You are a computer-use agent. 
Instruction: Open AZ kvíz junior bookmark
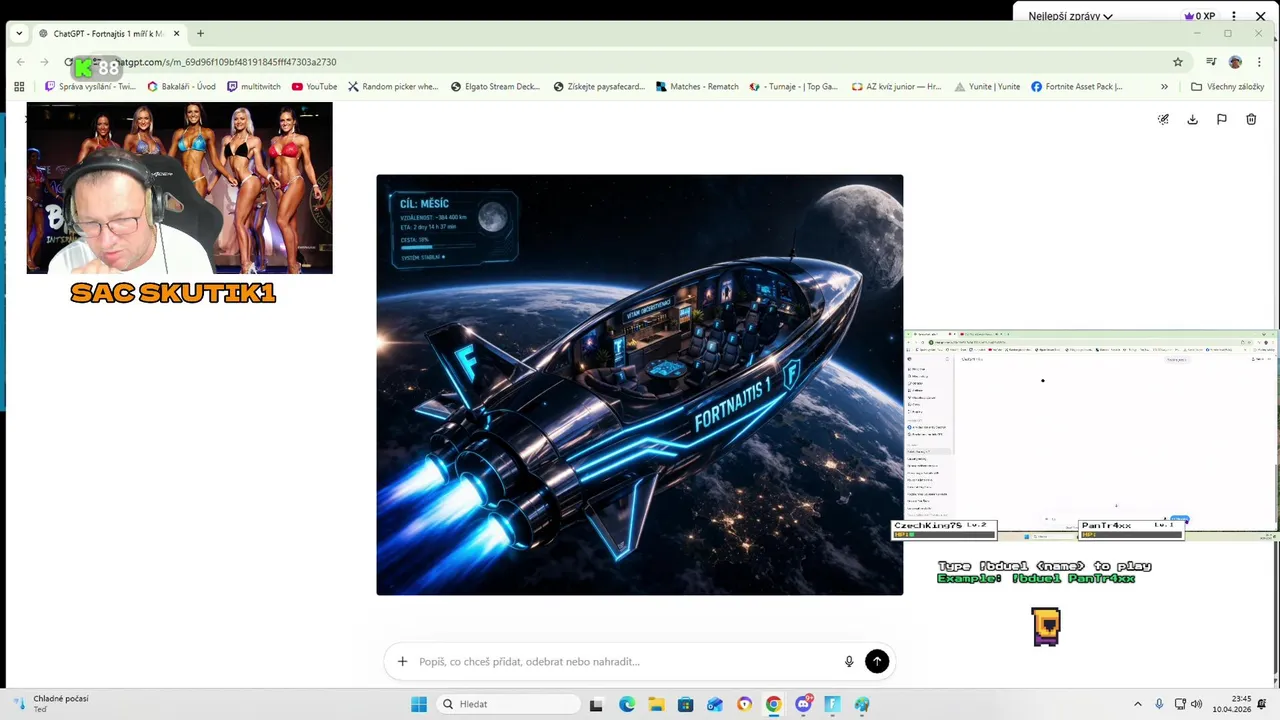point(896,87)
